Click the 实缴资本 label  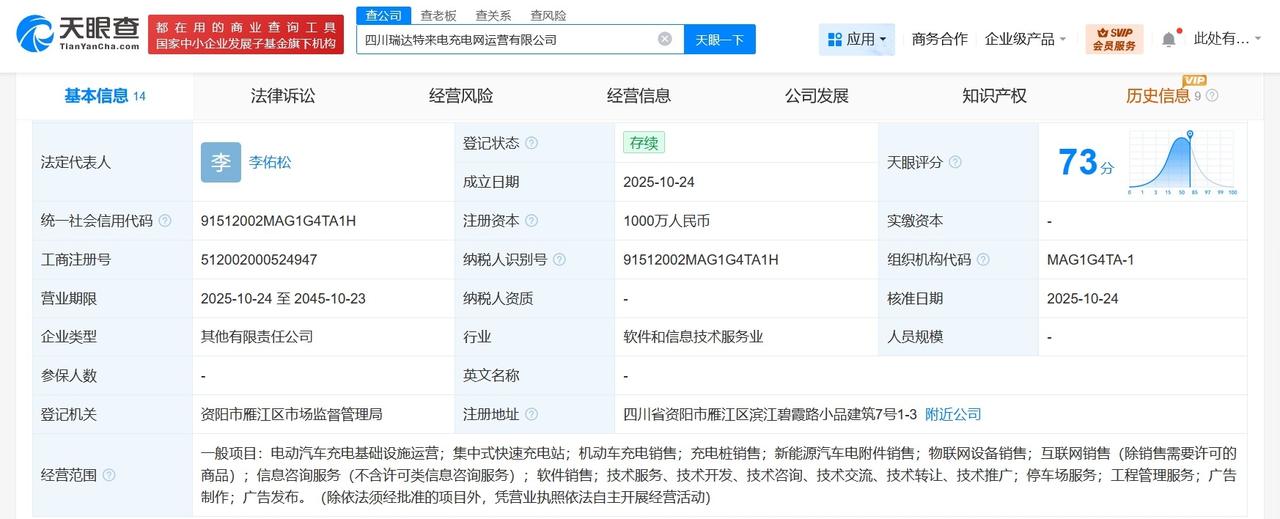[x=915, y=221]
